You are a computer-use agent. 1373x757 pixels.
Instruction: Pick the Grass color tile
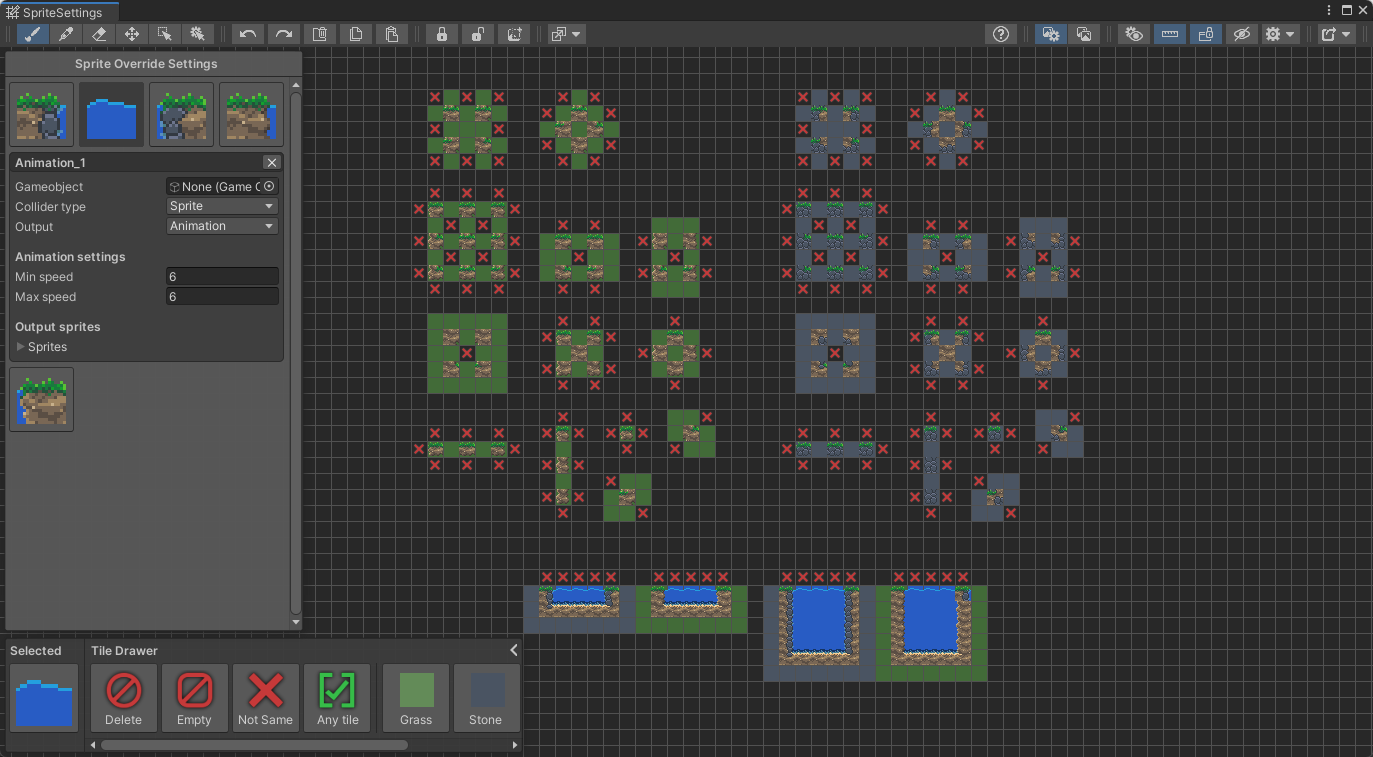[416, 698]
